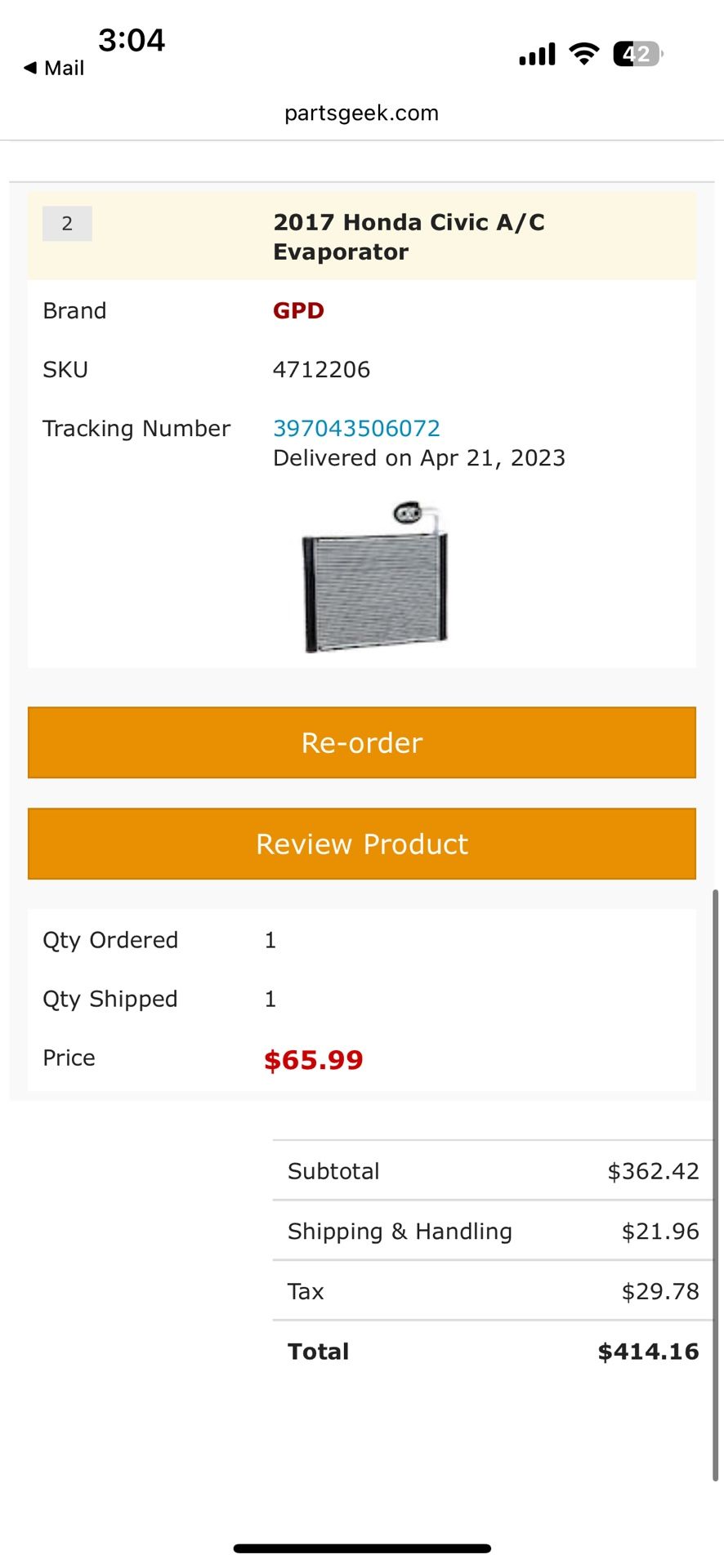Tap the cellular signal bars icon

537,55
